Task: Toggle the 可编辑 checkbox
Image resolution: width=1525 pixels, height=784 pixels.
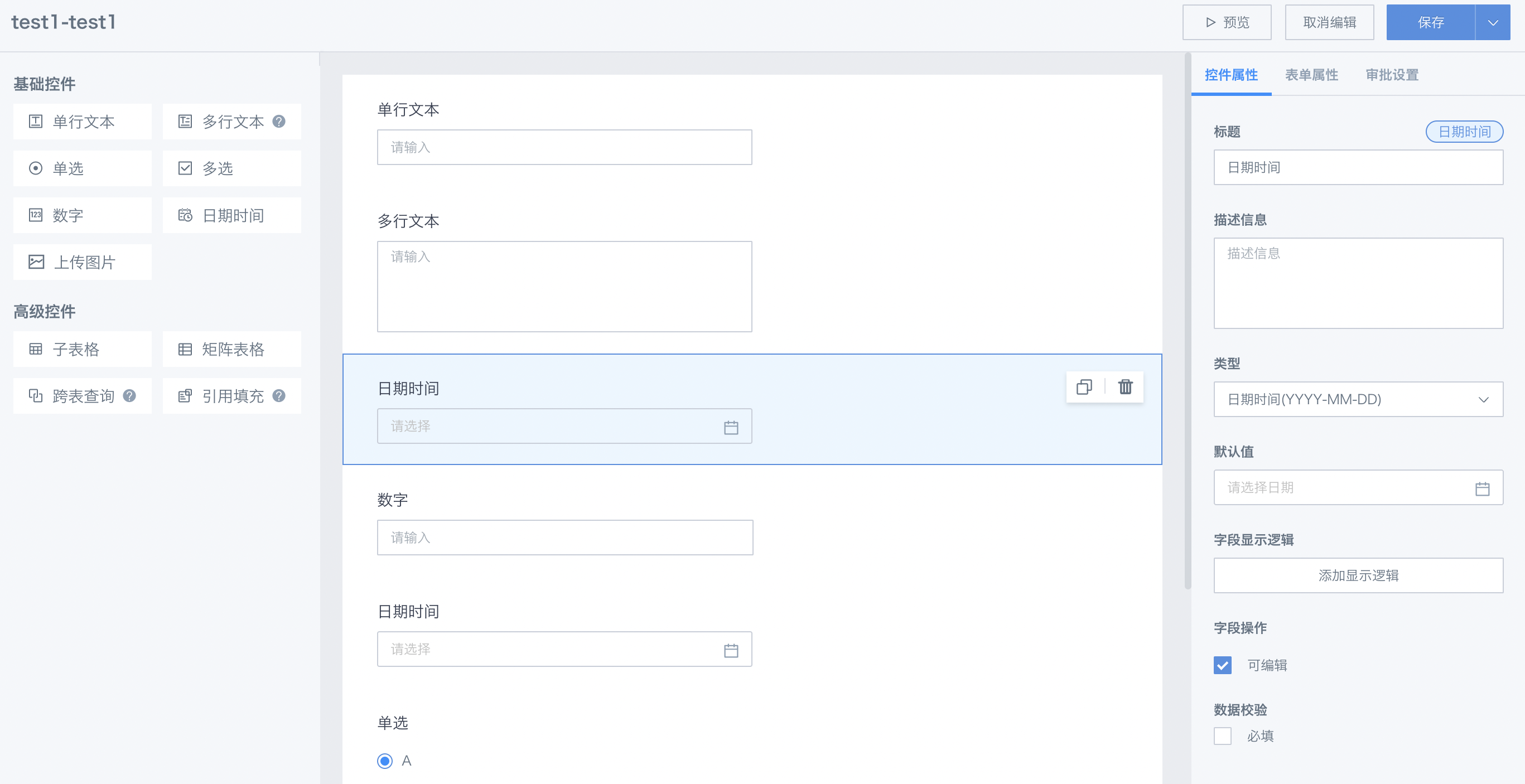Action: (x=1223, y=665)
